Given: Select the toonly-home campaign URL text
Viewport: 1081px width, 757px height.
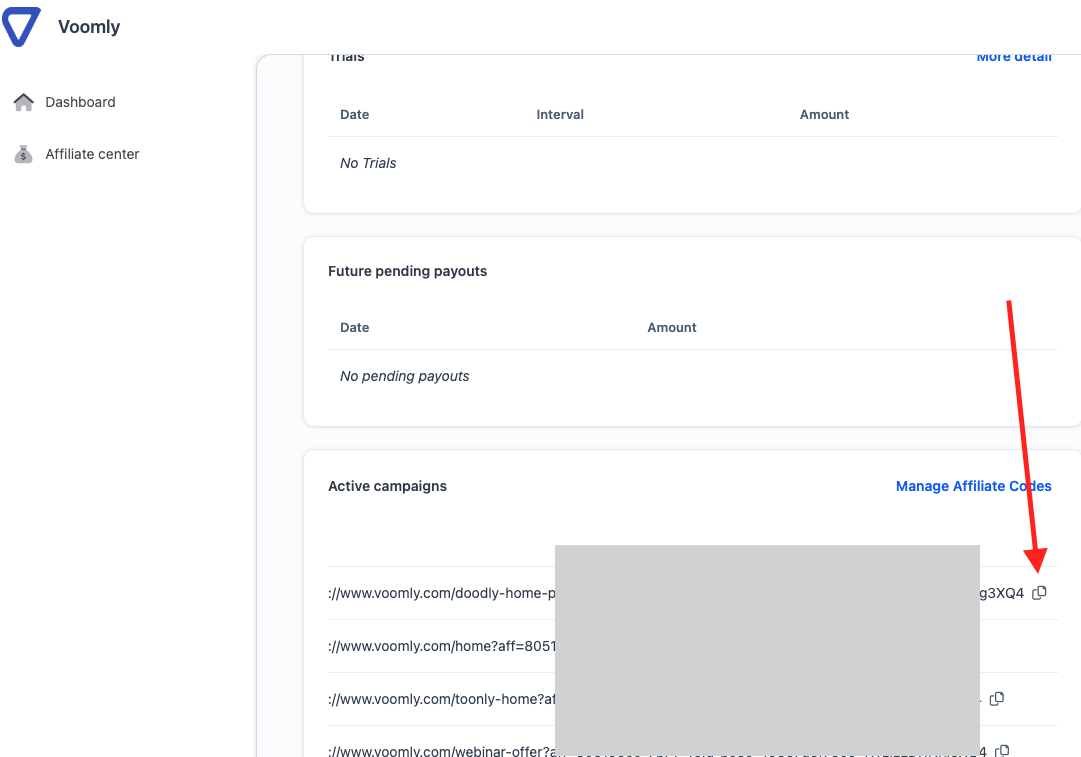Looking at the screenshot, I should (x=441, y=699).
